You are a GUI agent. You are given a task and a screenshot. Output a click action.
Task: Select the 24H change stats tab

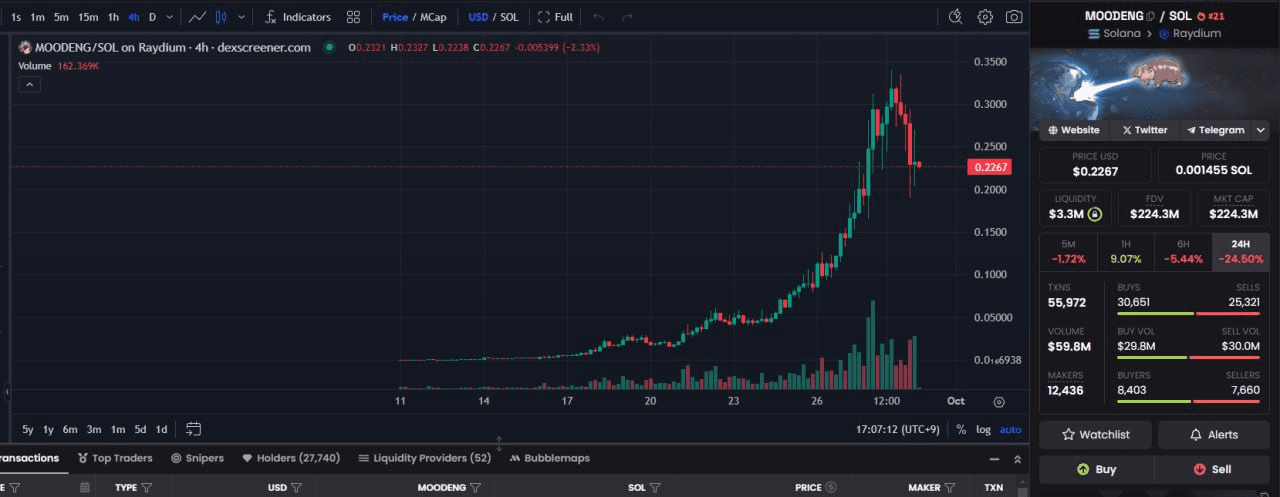[x=1240, y=252]
